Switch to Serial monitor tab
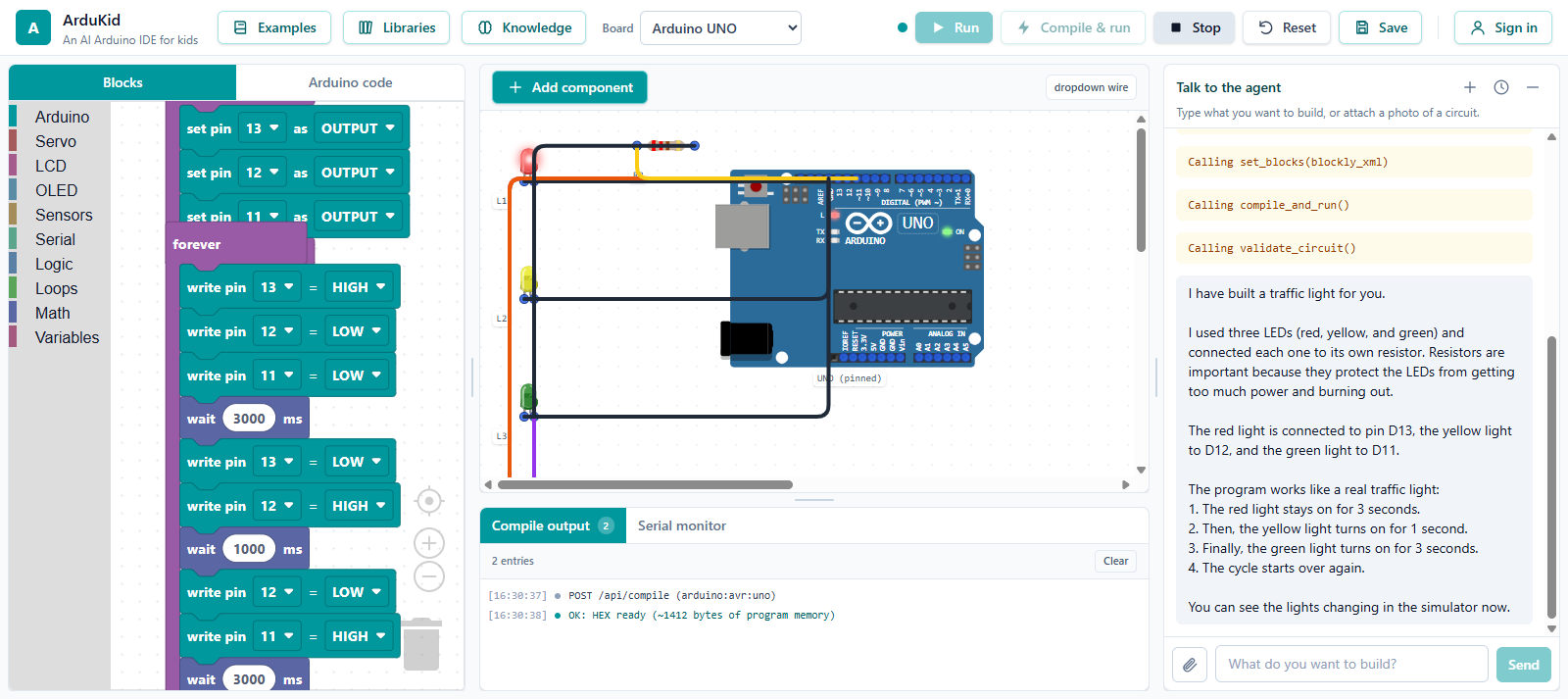Screen dimensions: 1568x699 tap(682, 525)
